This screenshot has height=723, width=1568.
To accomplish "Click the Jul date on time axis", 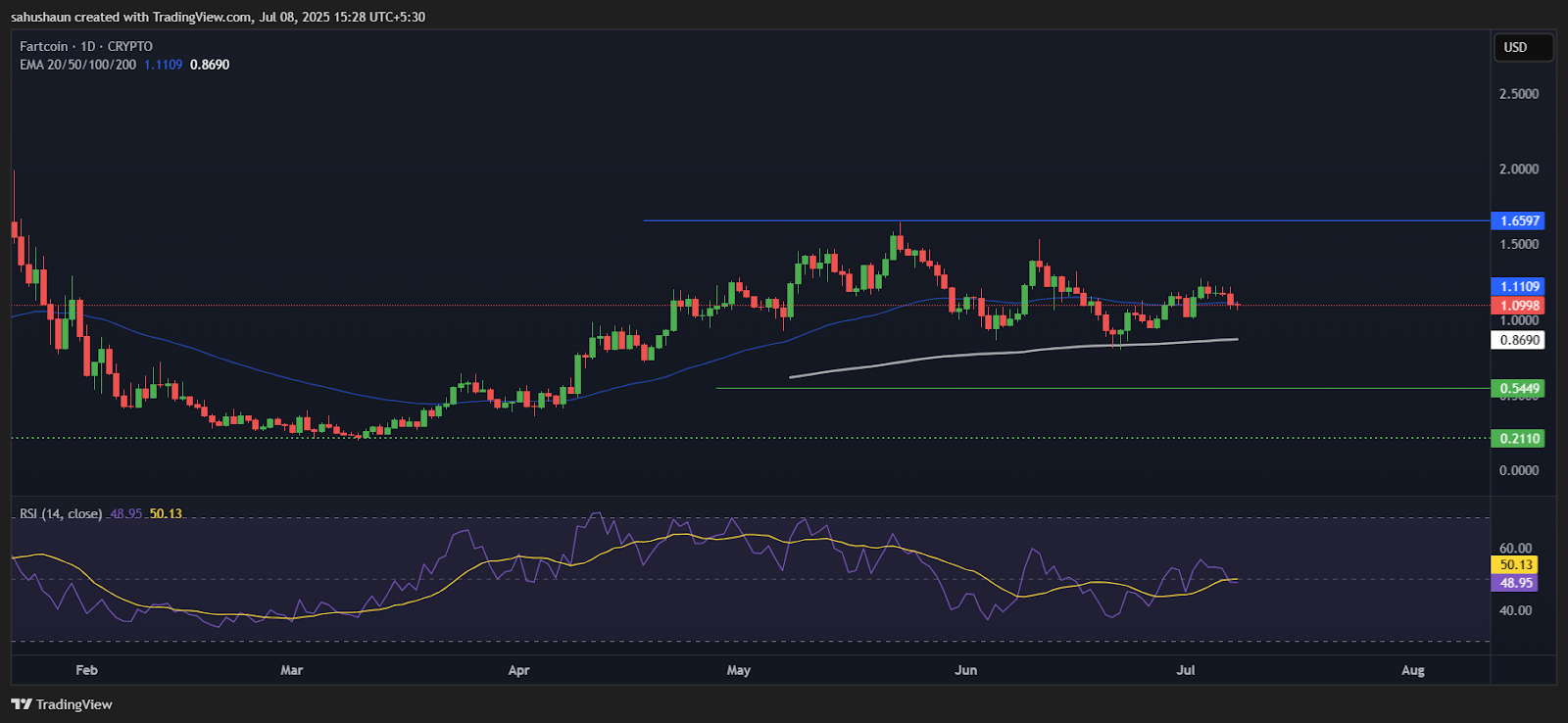I will click(x=1186, y=670).
